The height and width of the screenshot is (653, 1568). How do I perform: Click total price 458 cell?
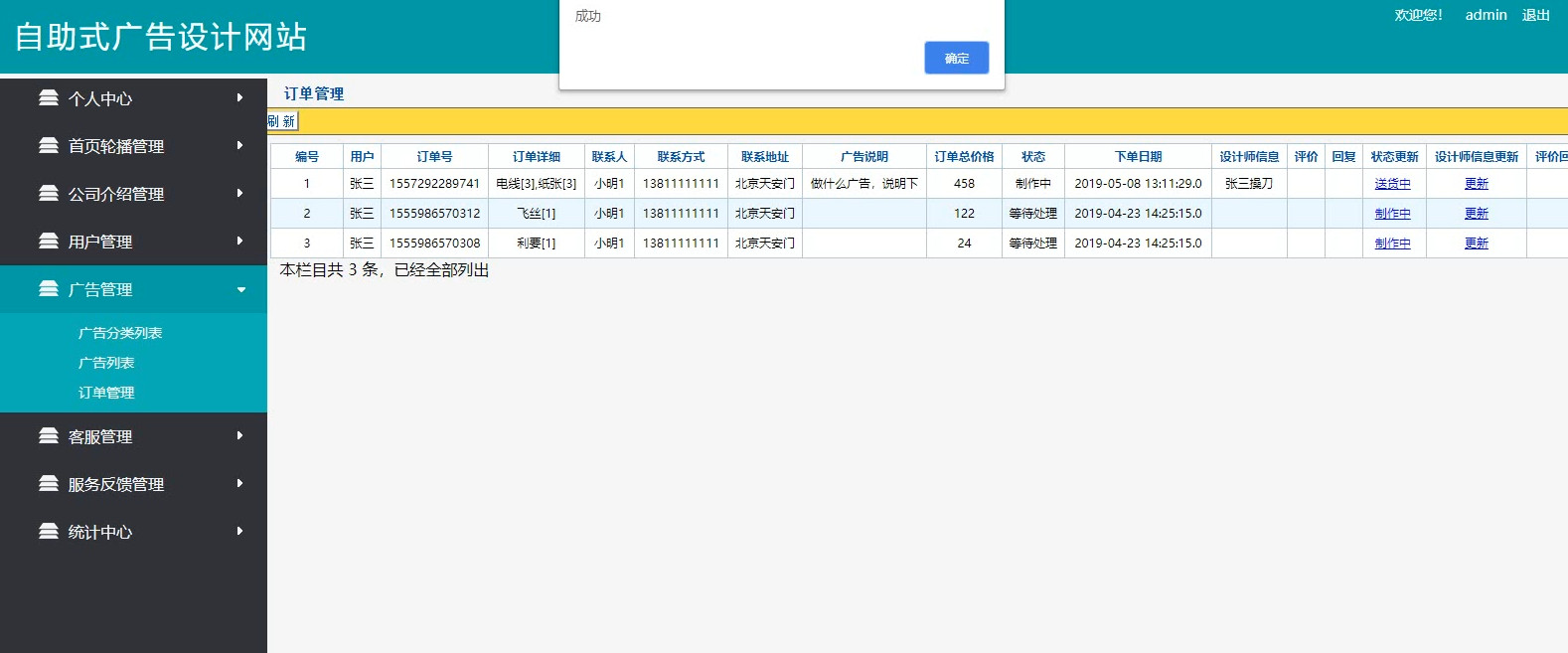pyautogui.click(x=964, y=184)
